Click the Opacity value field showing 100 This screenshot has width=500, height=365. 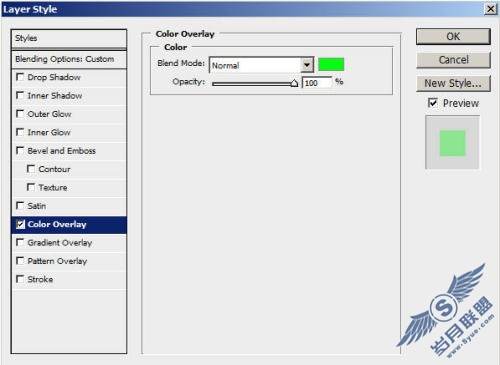317,83
